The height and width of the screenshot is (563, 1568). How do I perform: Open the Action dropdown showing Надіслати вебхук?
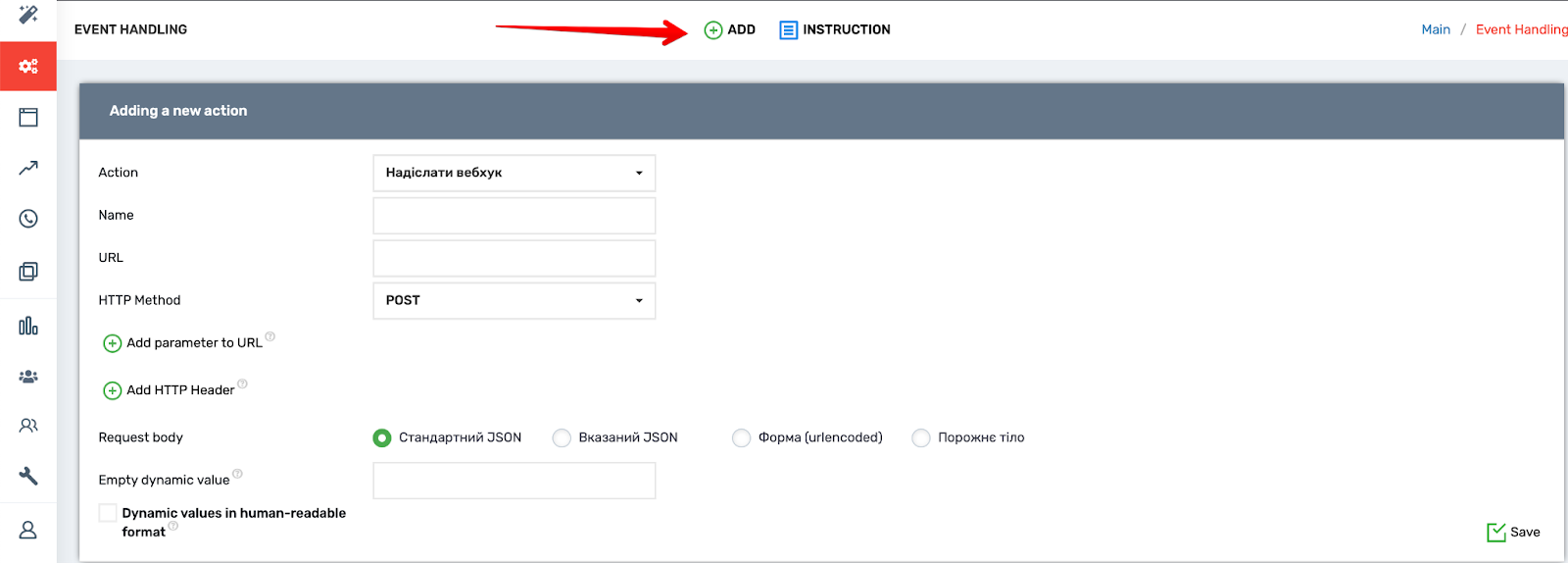pyautogui.click(x=514, y=173)
